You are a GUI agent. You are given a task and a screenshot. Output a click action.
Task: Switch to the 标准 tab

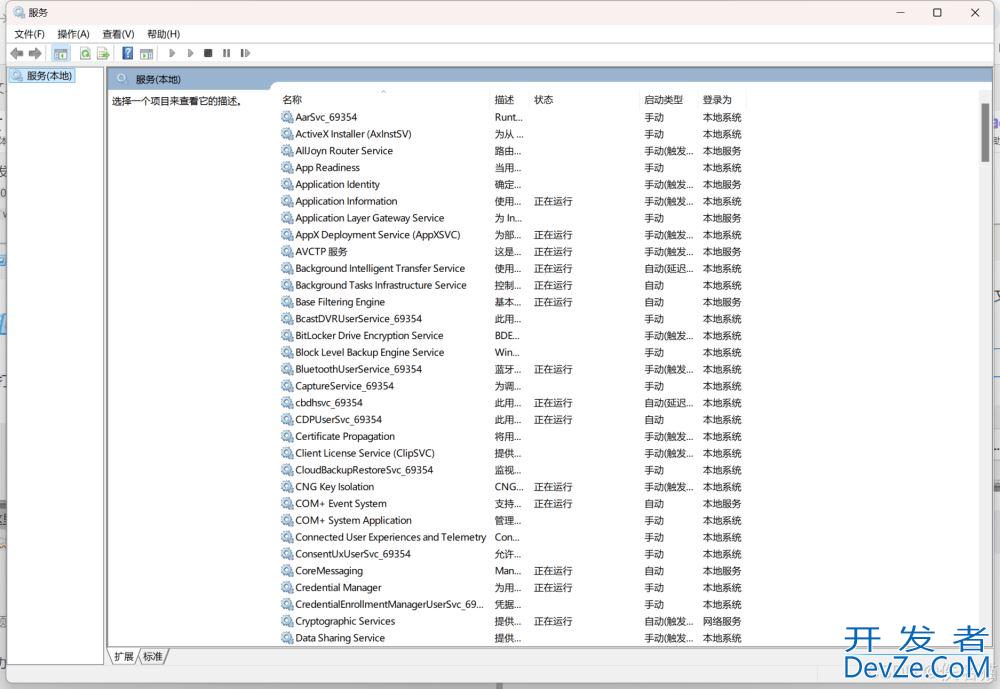[x=153, y=656]
